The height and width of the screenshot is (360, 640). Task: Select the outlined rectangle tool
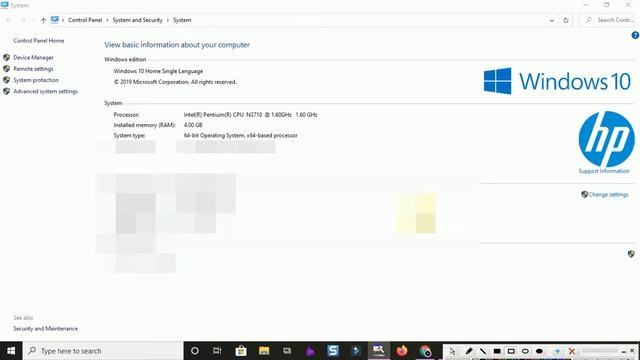coord(511,351)
